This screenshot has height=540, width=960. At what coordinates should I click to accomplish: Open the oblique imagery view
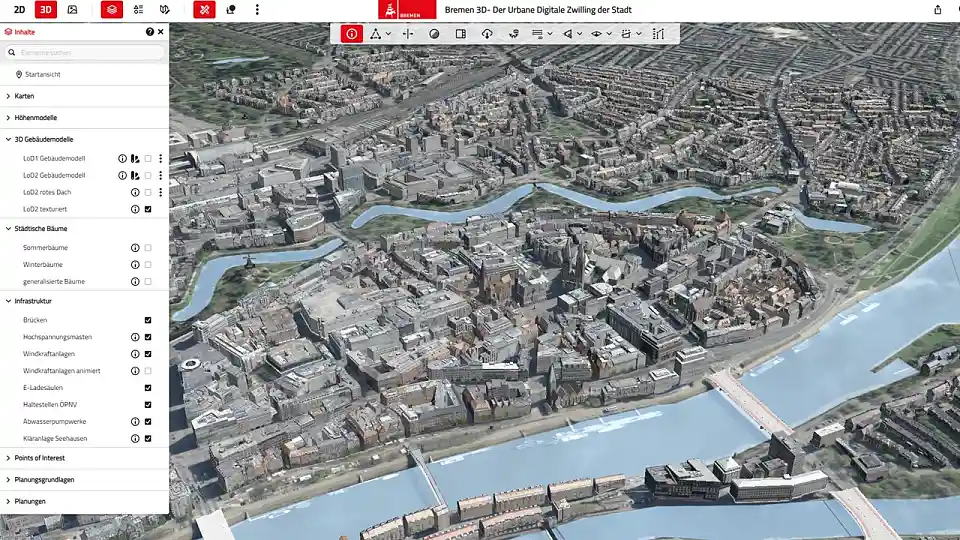[x=72, y=10]
